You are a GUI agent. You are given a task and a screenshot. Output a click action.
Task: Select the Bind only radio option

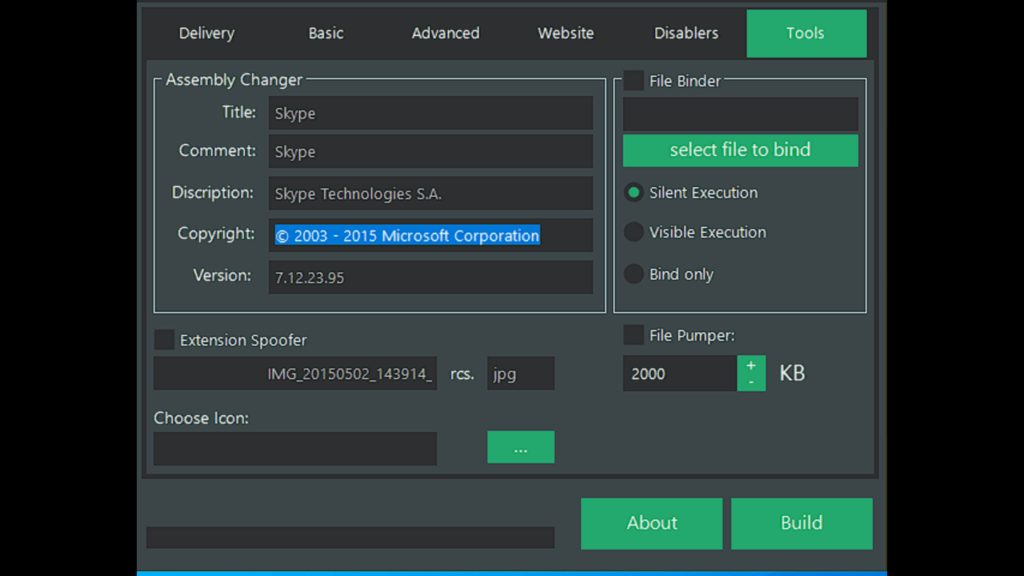[x=633, y=274]
